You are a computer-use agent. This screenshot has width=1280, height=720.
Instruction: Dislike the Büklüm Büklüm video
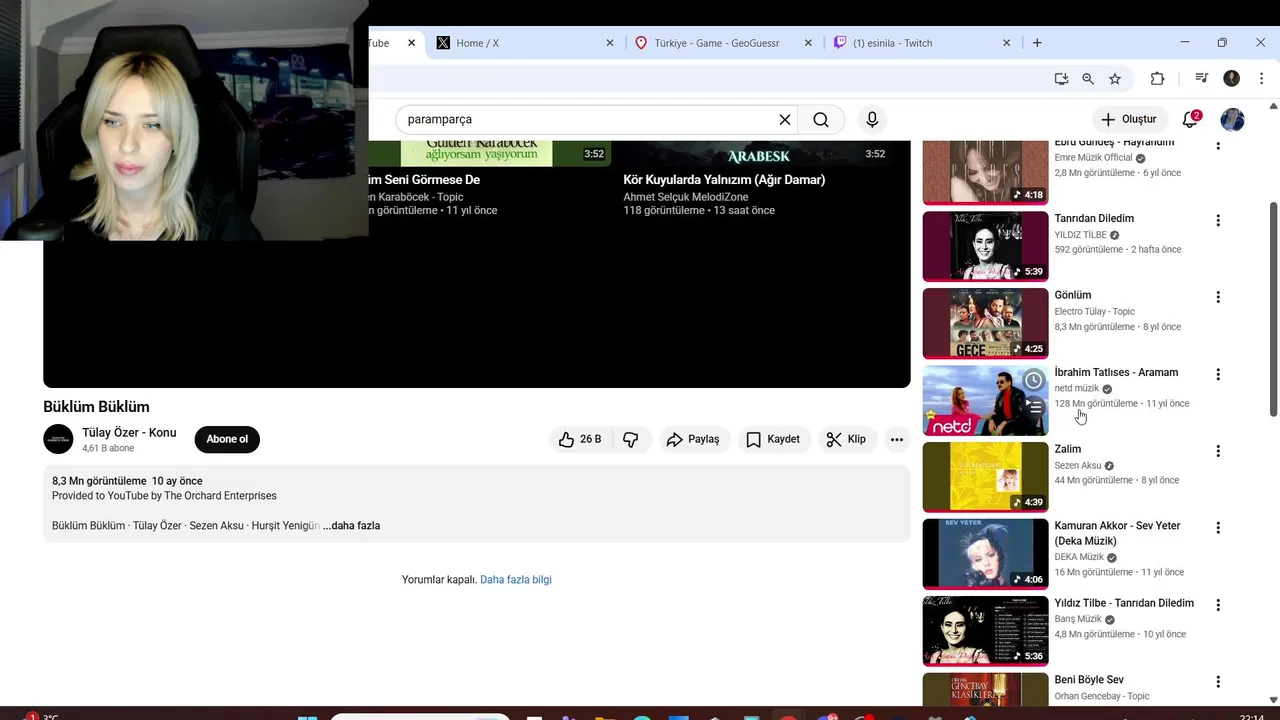point(631,439)
